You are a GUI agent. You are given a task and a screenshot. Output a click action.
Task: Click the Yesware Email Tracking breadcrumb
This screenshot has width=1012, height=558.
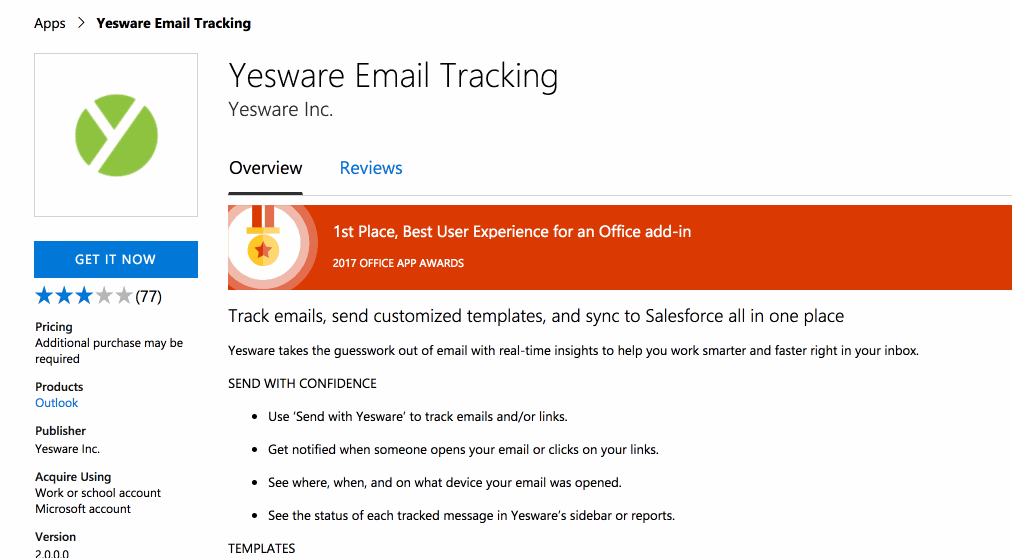coord(174,23)
